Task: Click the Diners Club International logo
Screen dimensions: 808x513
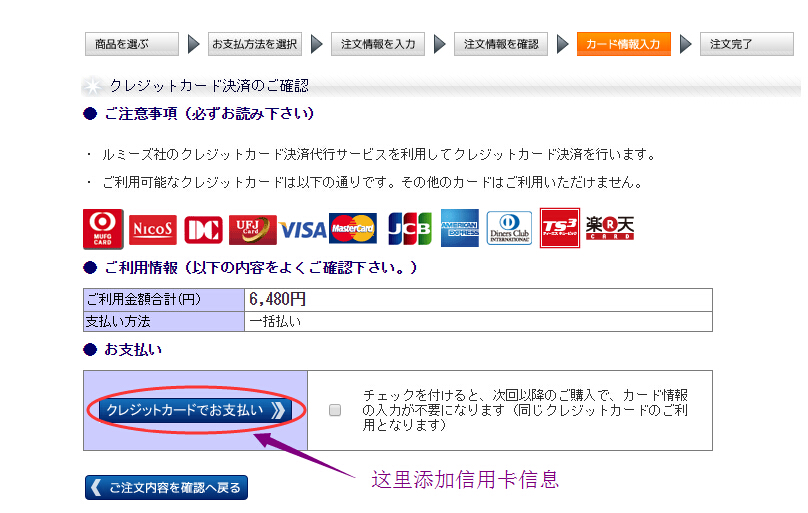Action: point(509,229)
